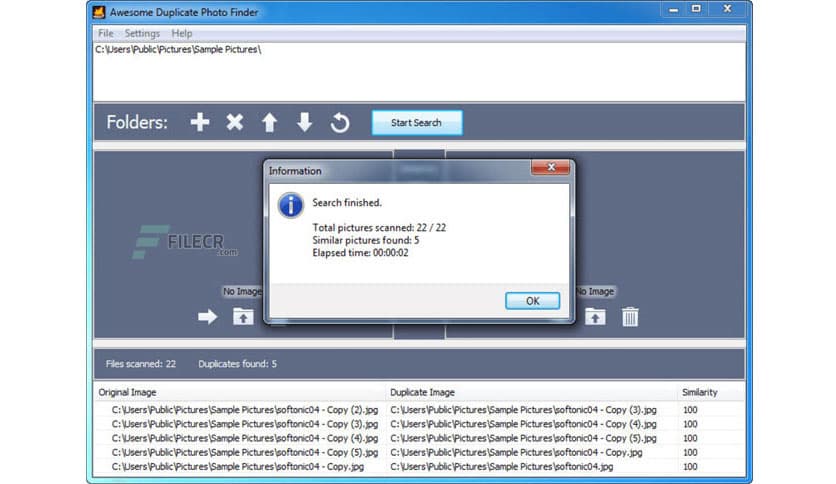The width and height of the screenshot is (836, 484).
Task: Open the File menu
Action: [x=106, y=33]
